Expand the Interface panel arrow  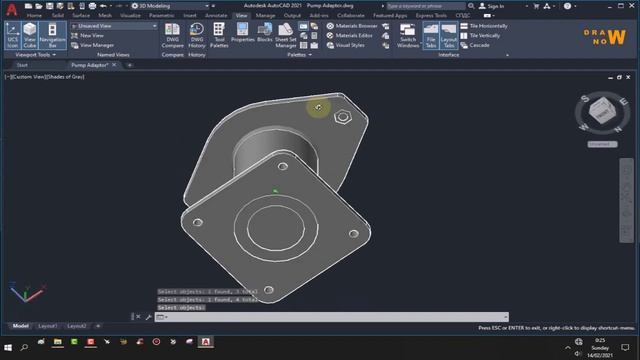pyautogui.click(x=507, y=55)
